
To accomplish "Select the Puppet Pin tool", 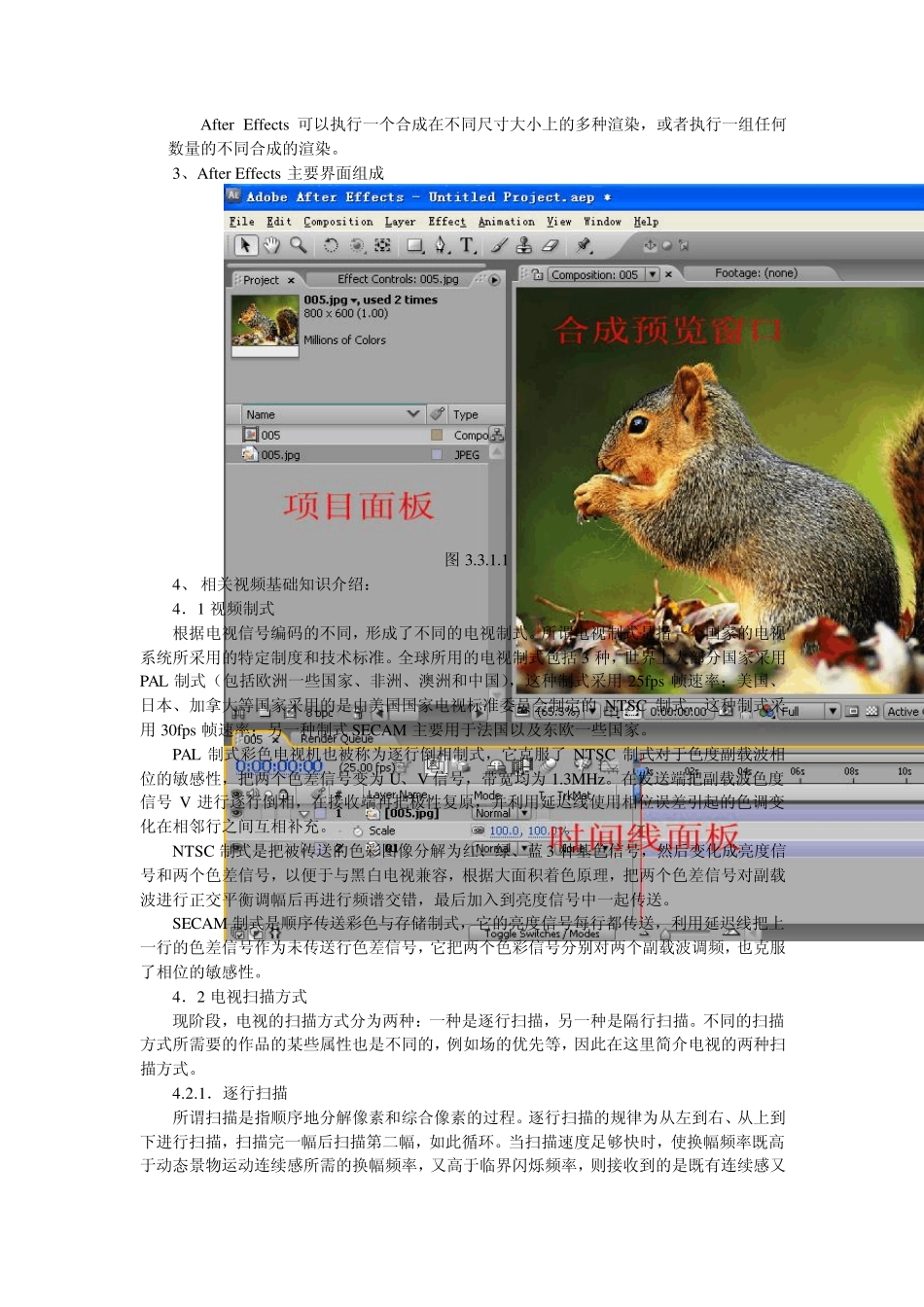I will coord(585,245).
